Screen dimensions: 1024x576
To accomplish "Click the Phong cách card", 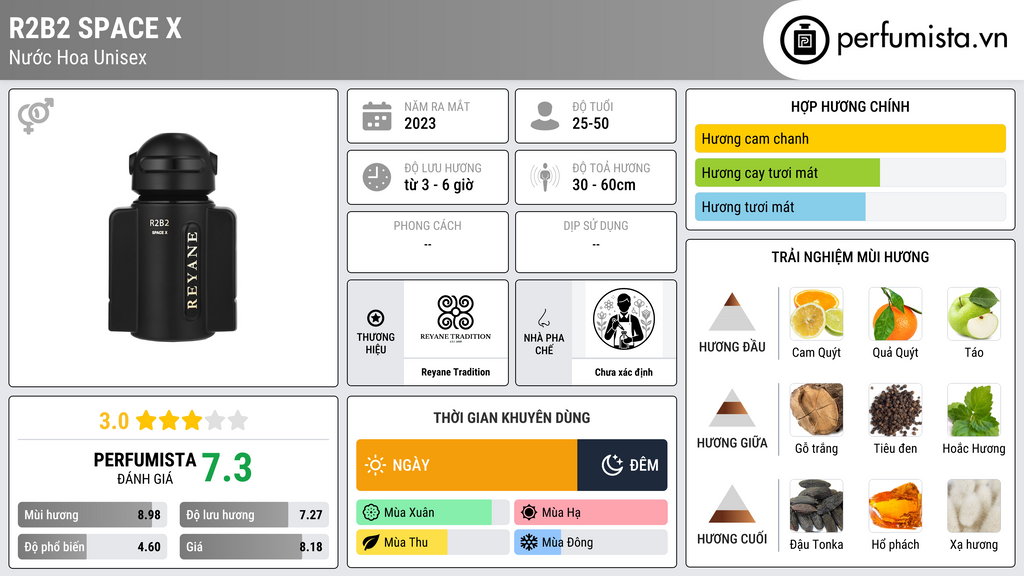I will click(428, 242).
